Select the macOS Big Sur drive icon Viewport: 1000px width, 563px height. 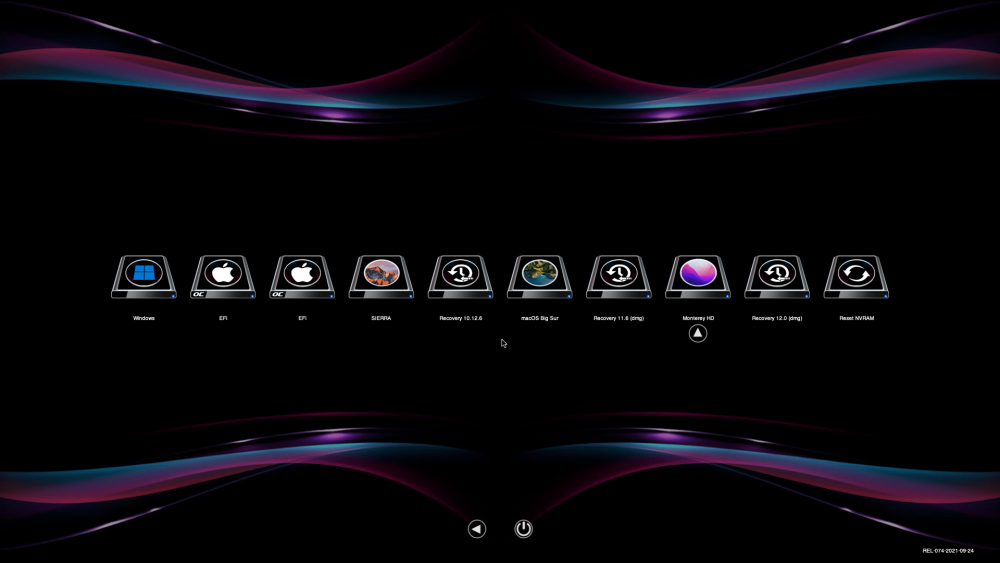click(540, 277)
